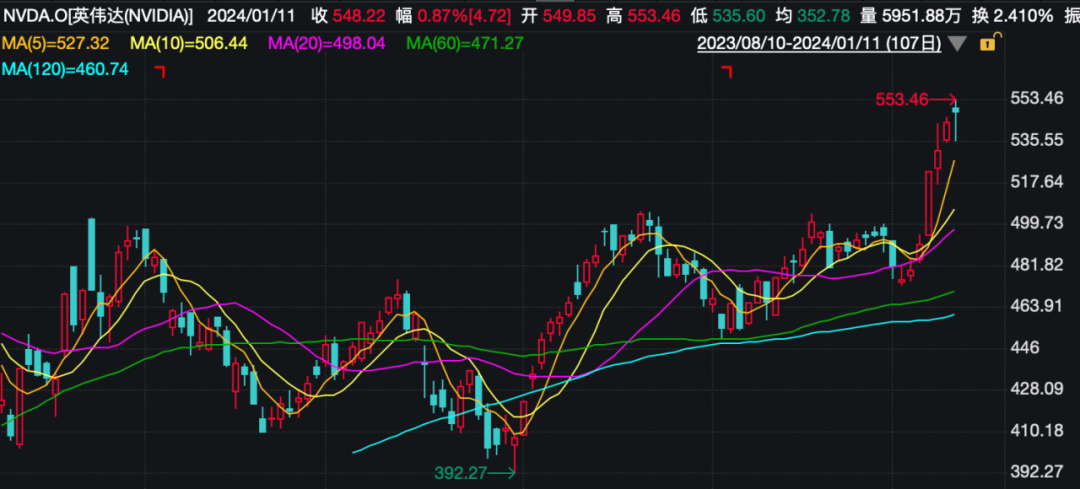Select the MA(20) indicator label
Image resolution: width=1080 pixels, height=489 pixels.
coord(329,44)
